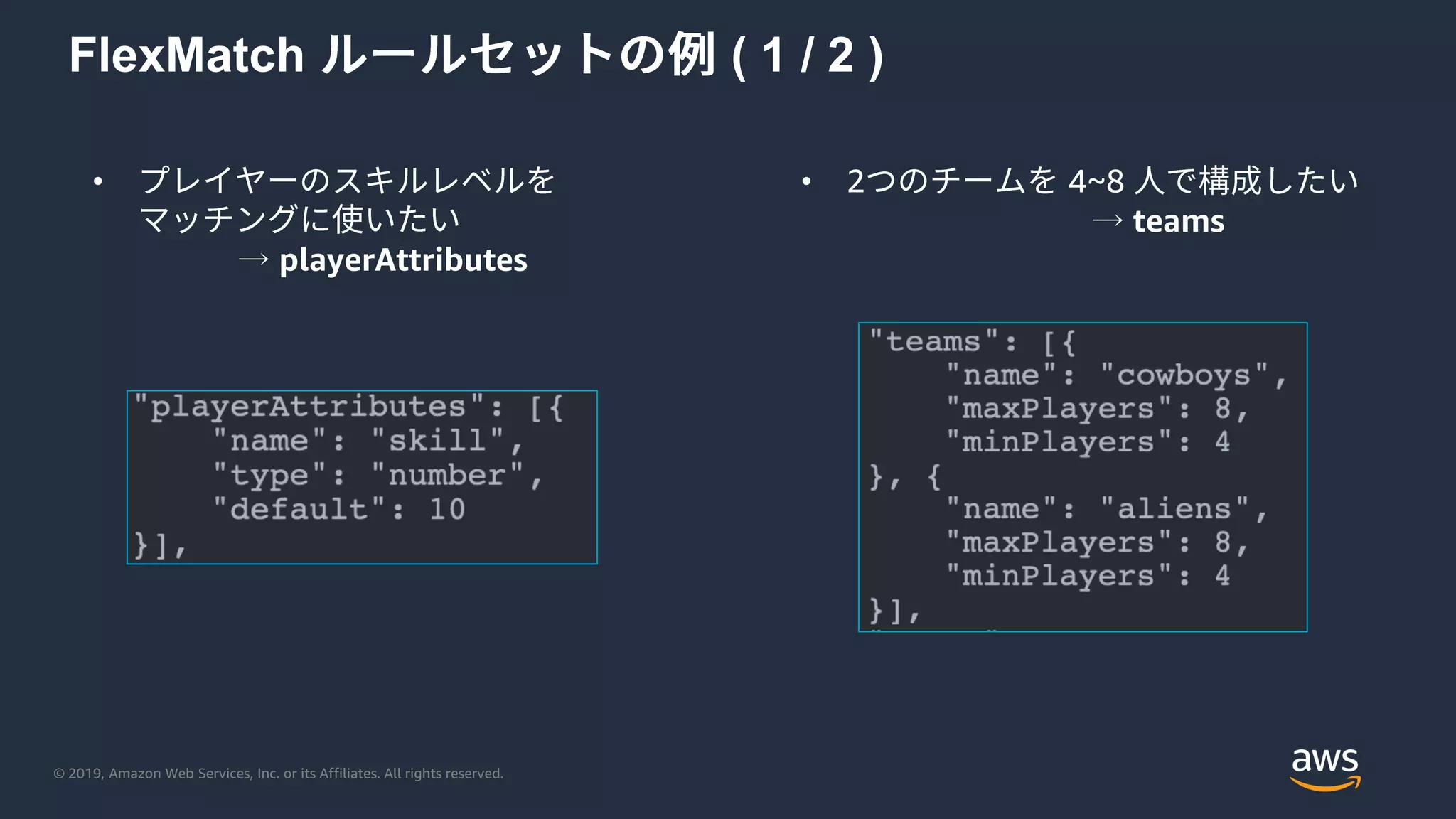Viewport: 1456px width, 819px height.
Task: Click '"maxPlayers": 8,' under cowboys
Action: (1097, 409)
